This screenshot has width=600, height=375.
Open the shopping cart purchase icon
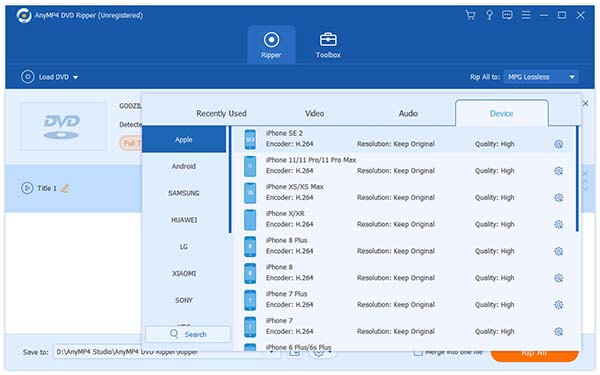pyautogui.click(x=470, y=15)
